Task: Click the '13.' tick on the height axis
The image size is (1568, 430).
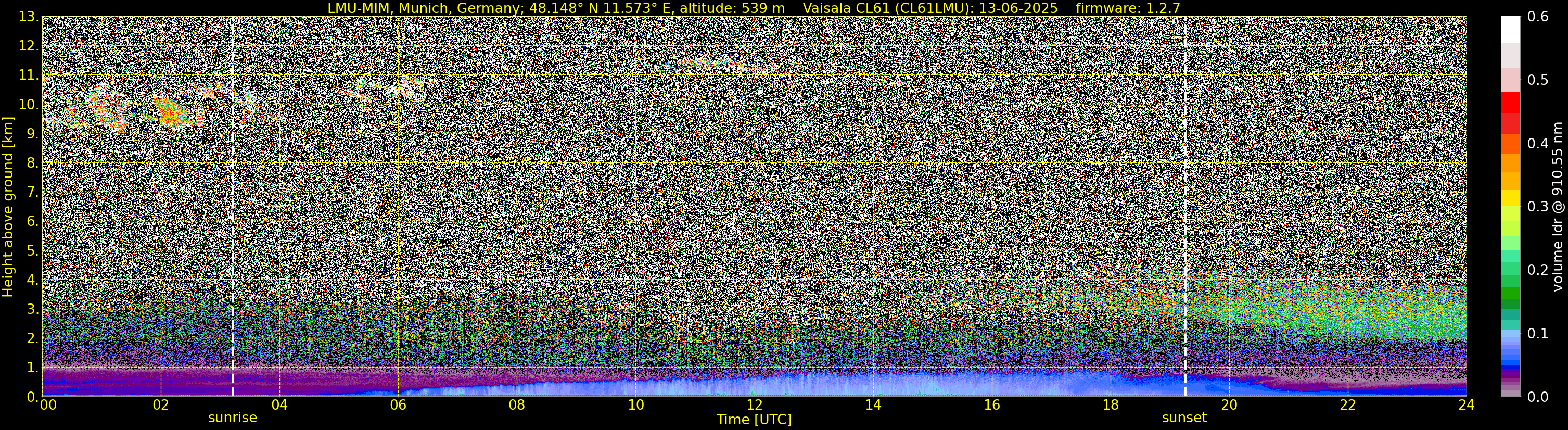Action: tap(29, 17)
